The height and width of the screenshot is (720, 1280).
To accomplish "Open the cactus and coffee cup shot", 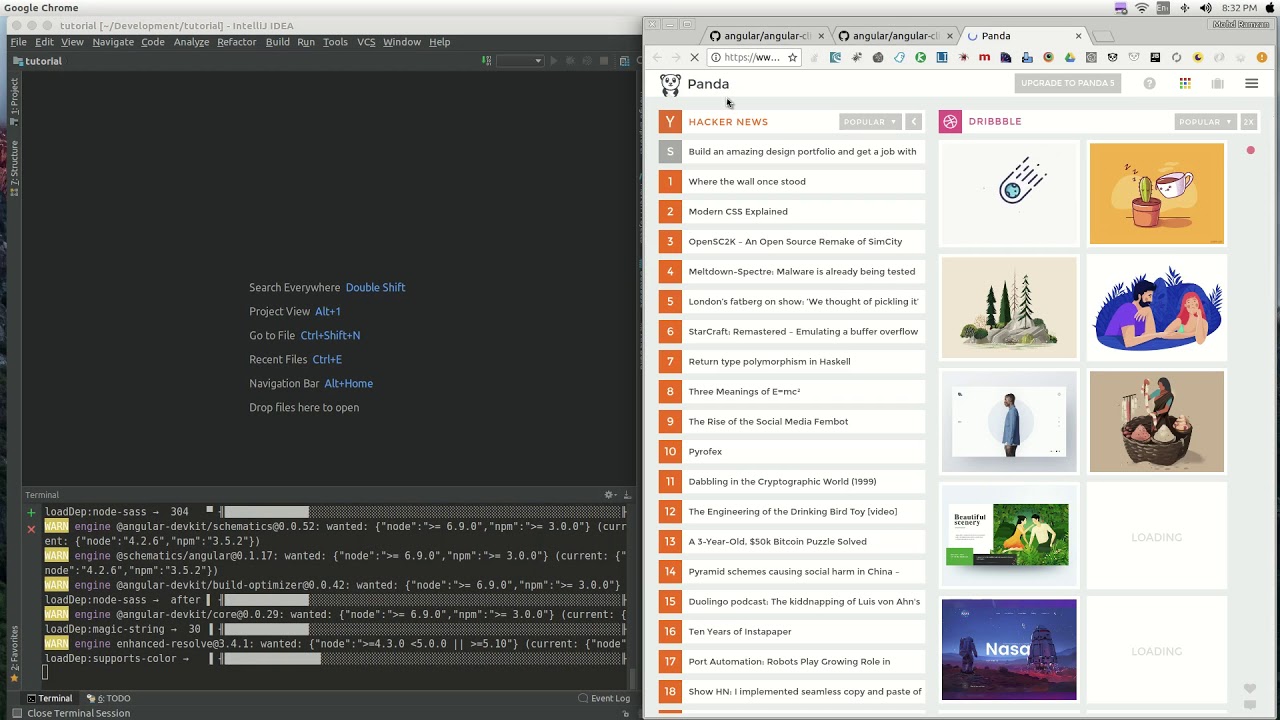I will click(1157, 194).
